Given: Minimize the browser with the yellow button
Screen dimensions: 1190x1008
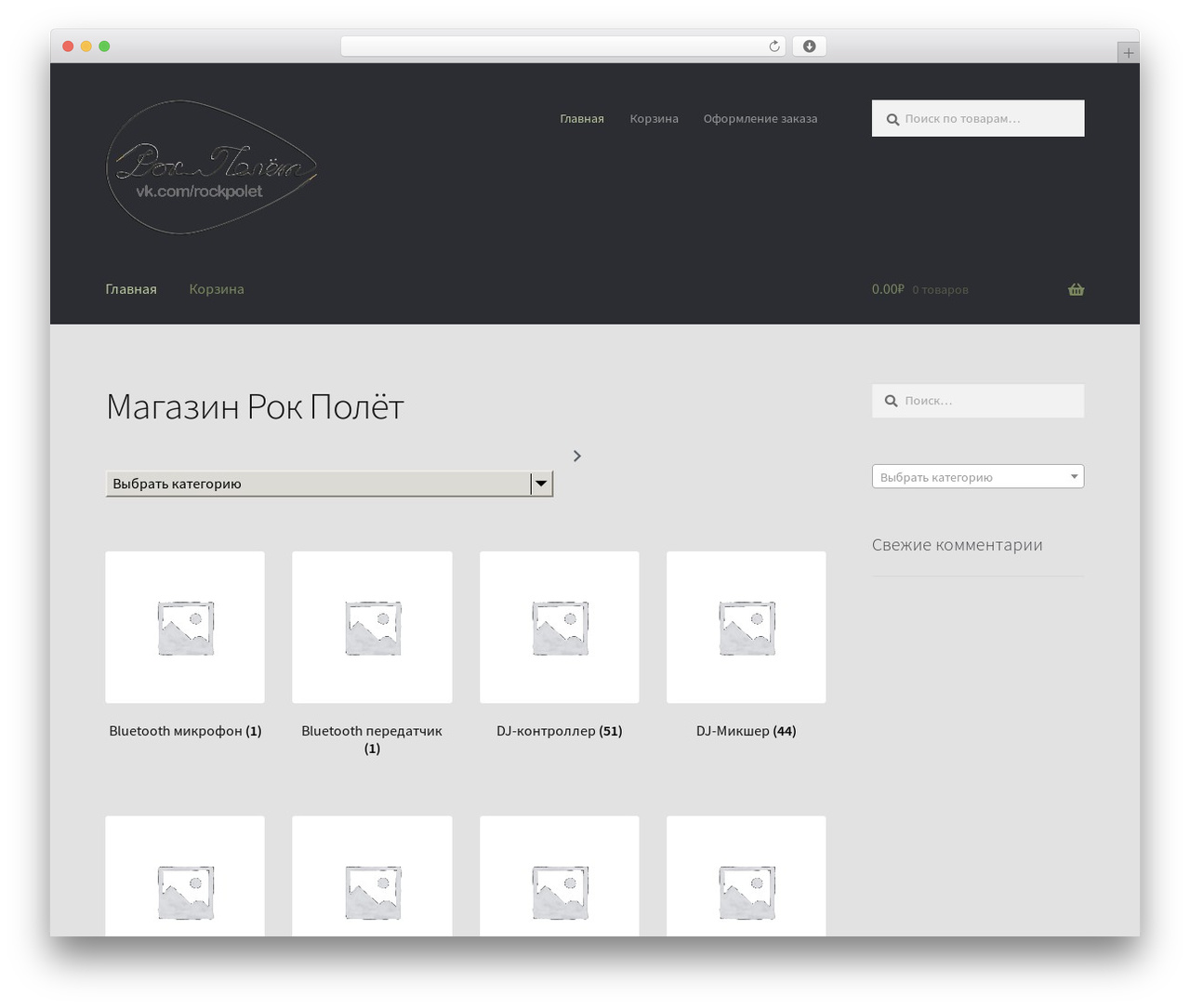Looking at the screenshot, I should (86, 46).
